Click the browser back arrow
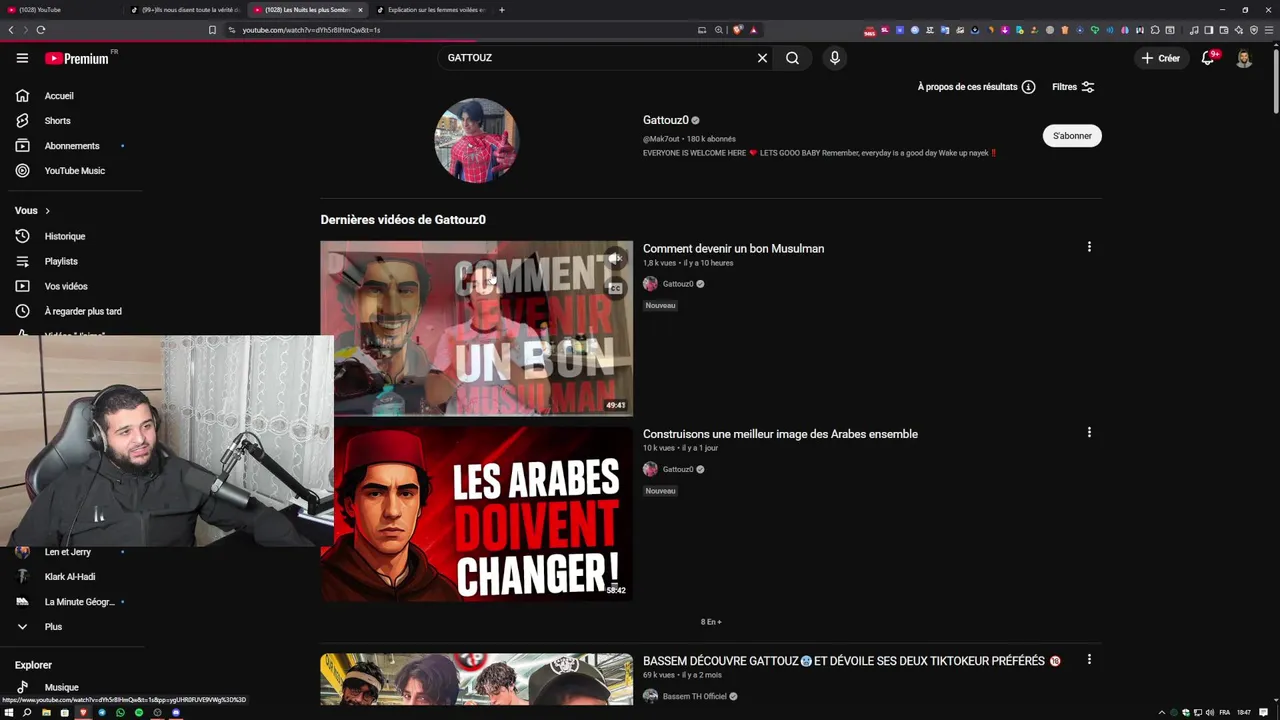Screen dimensions: 1280x720 11,30
